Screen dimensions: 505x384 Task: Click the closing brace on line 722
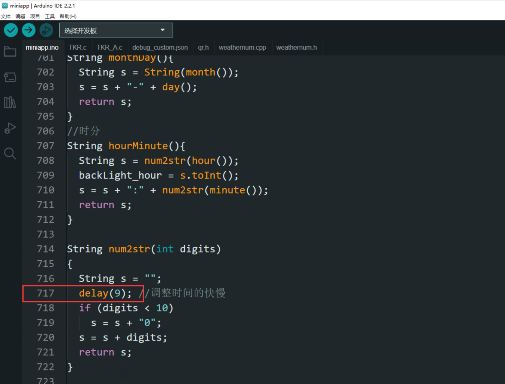tap(70, 367)
